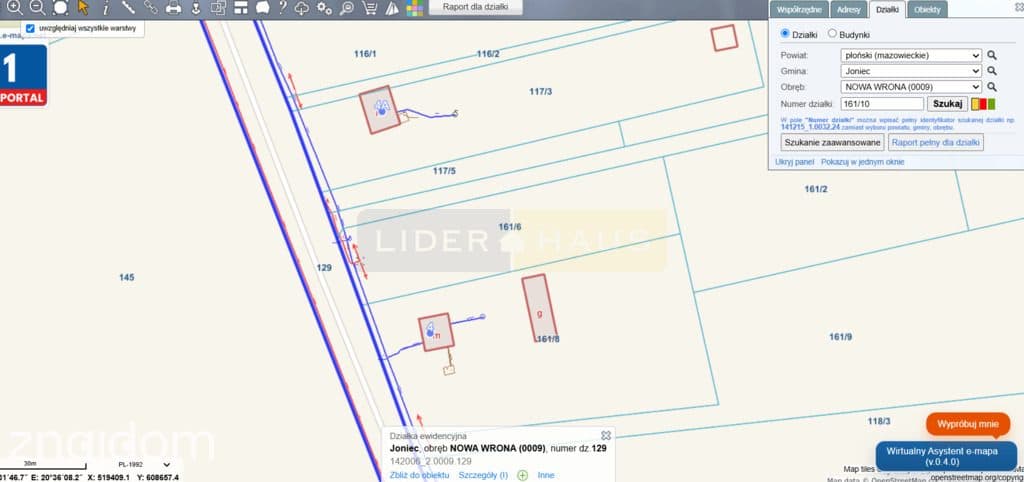Image resolution: width=1024 pixels, height=482 pixels.
Task: Switch to the Działki tab
Action: (888, 9)
